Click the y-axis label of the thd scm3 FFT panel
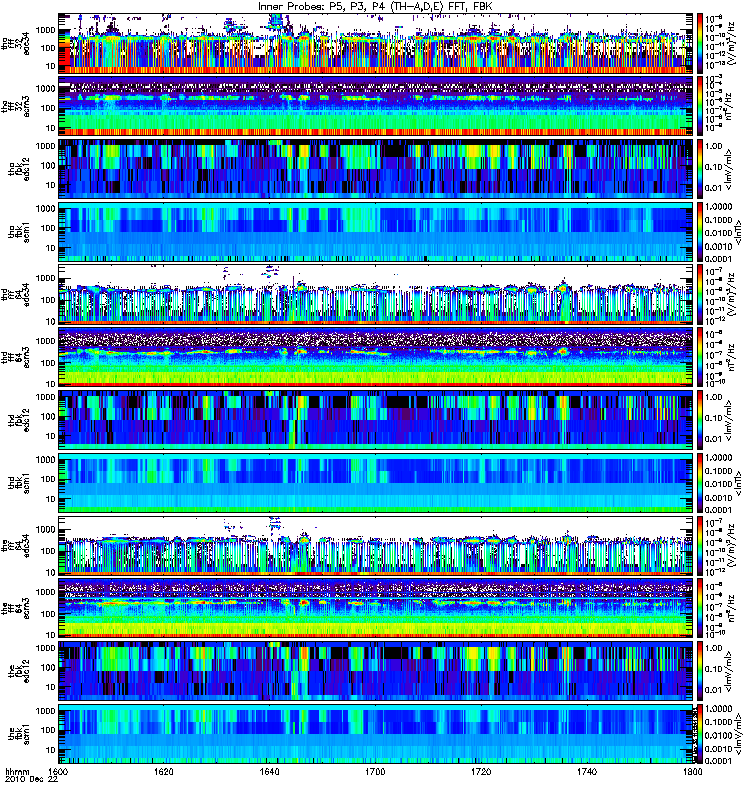This screenshot has height=800, width=750. tap(15, 358)
